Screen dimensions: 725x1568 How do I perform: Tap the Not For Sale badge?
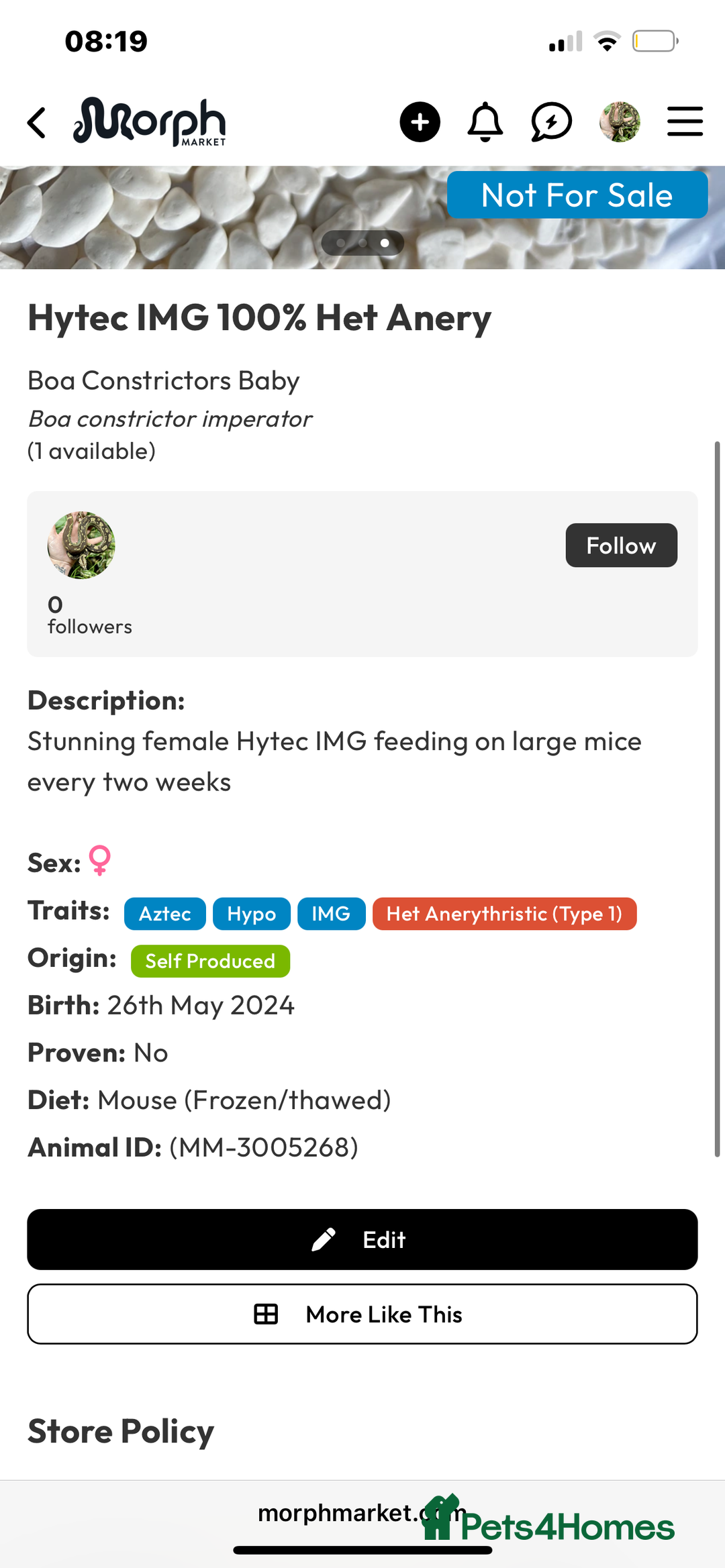[577, 195]
